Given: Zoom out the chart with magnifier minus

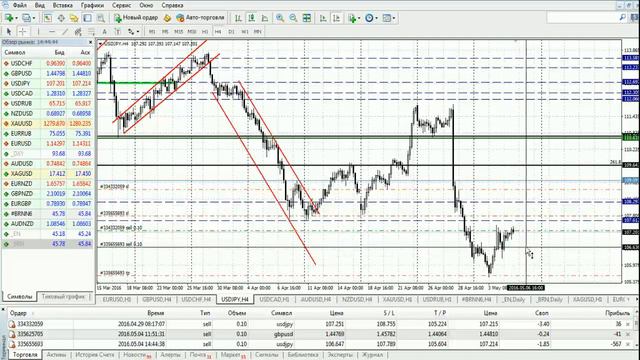Looking at the screenshot, I should (x=293, y=18).
